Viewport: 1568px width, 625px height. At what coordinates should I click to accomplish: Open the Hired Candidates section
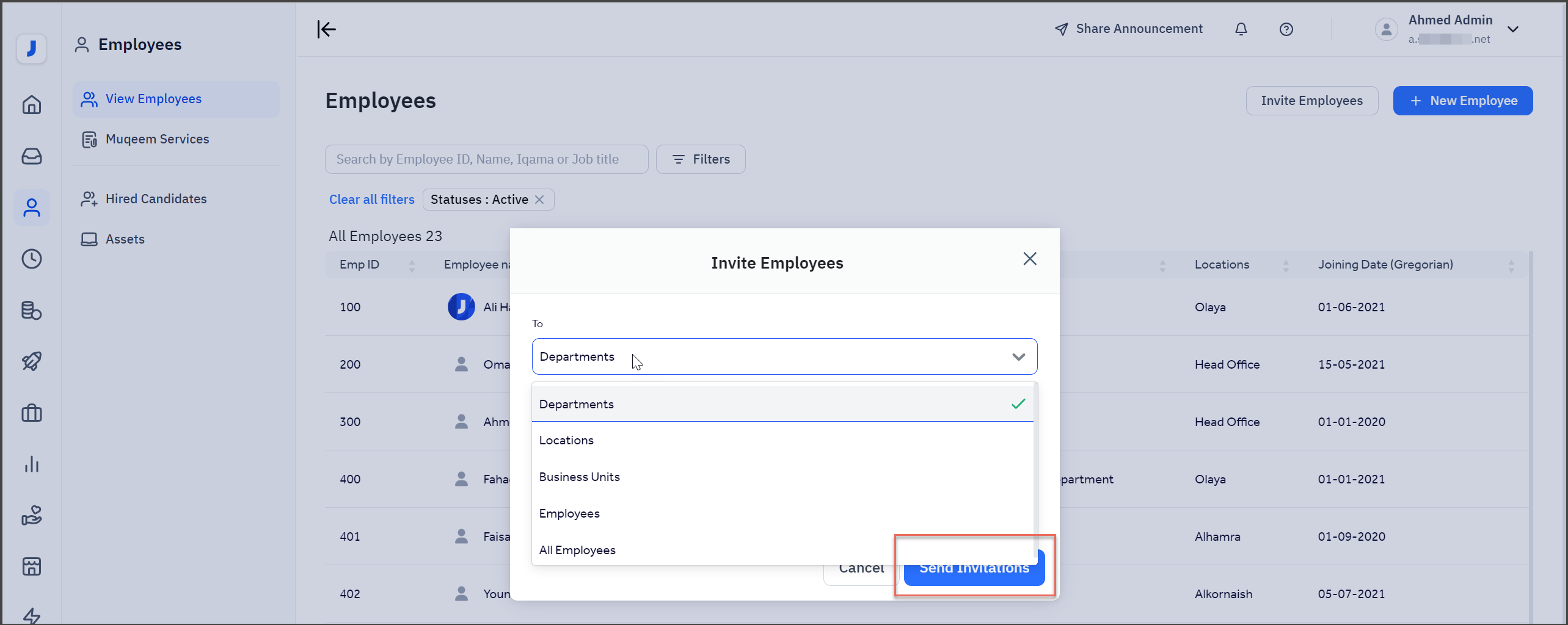click(156, 198)
